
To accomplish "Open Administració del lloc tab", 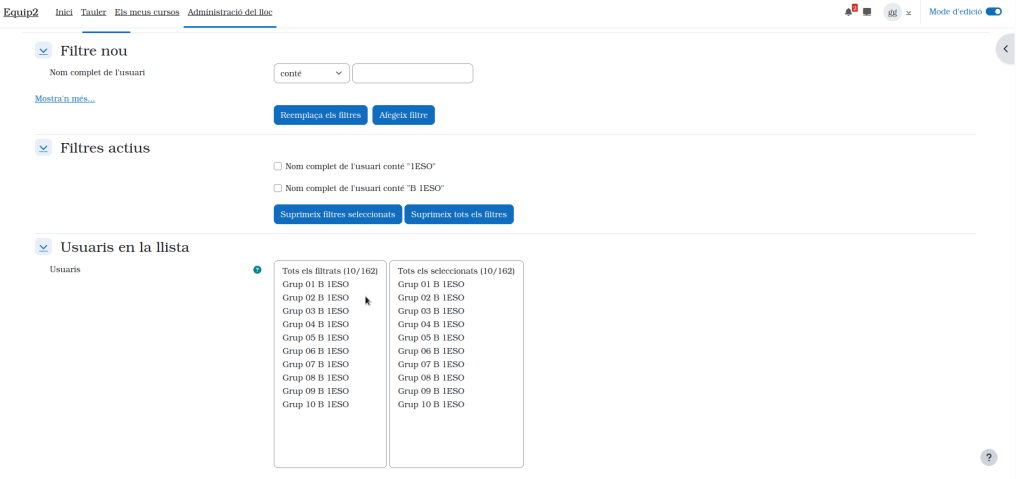I will tap(230, 12).
